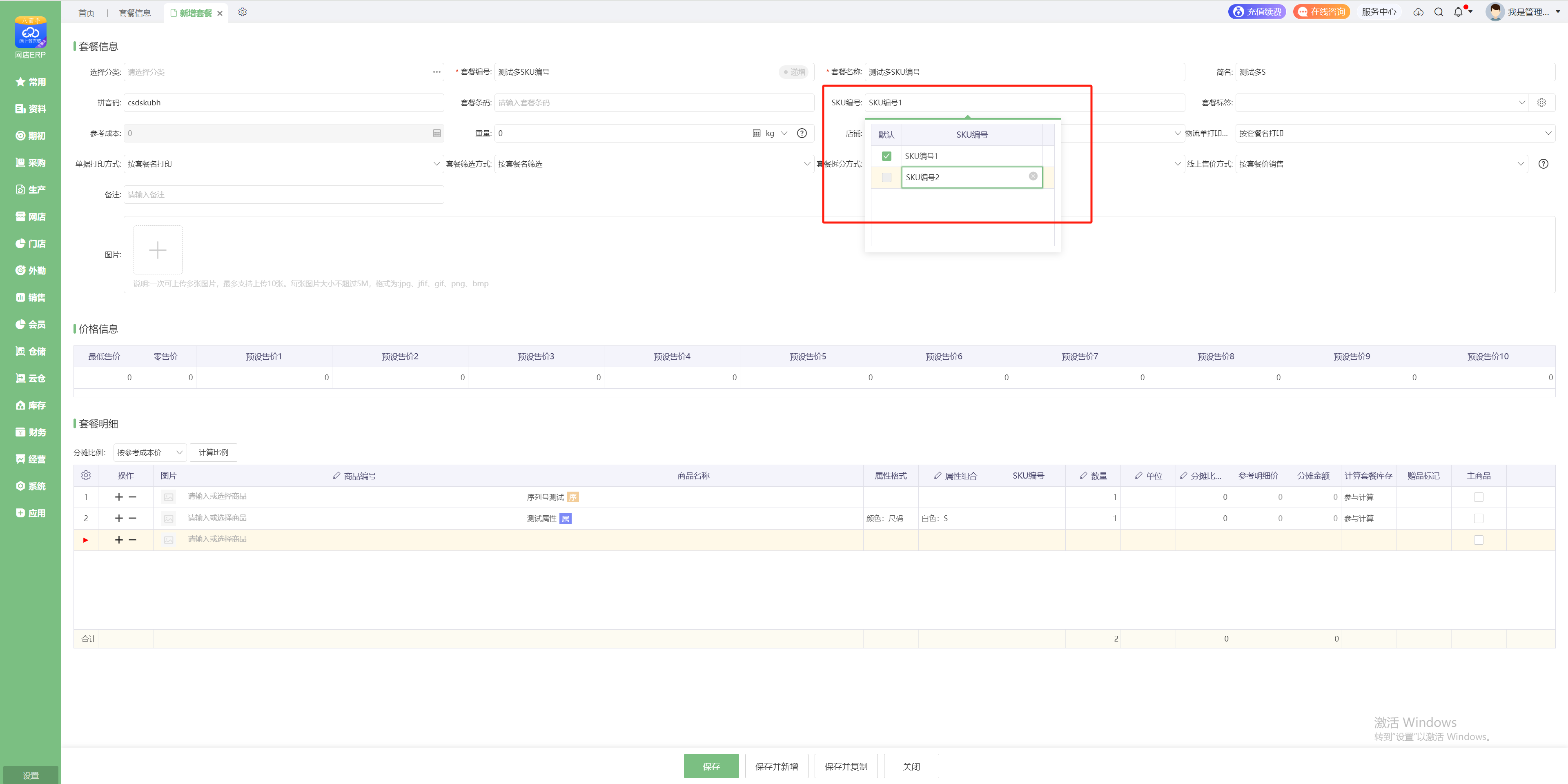This screenshot has height=784, width=1568.
Task: Click the 在线咨询 button
Action: [x=1321, y=11]
